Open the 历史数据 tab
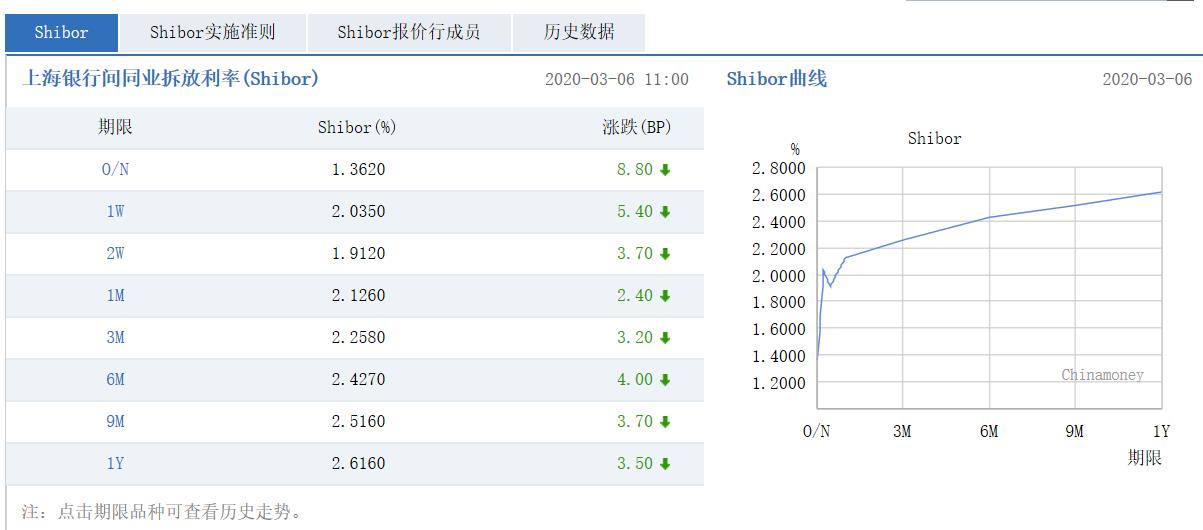The image size is (1203, 530). coord(579,33)
